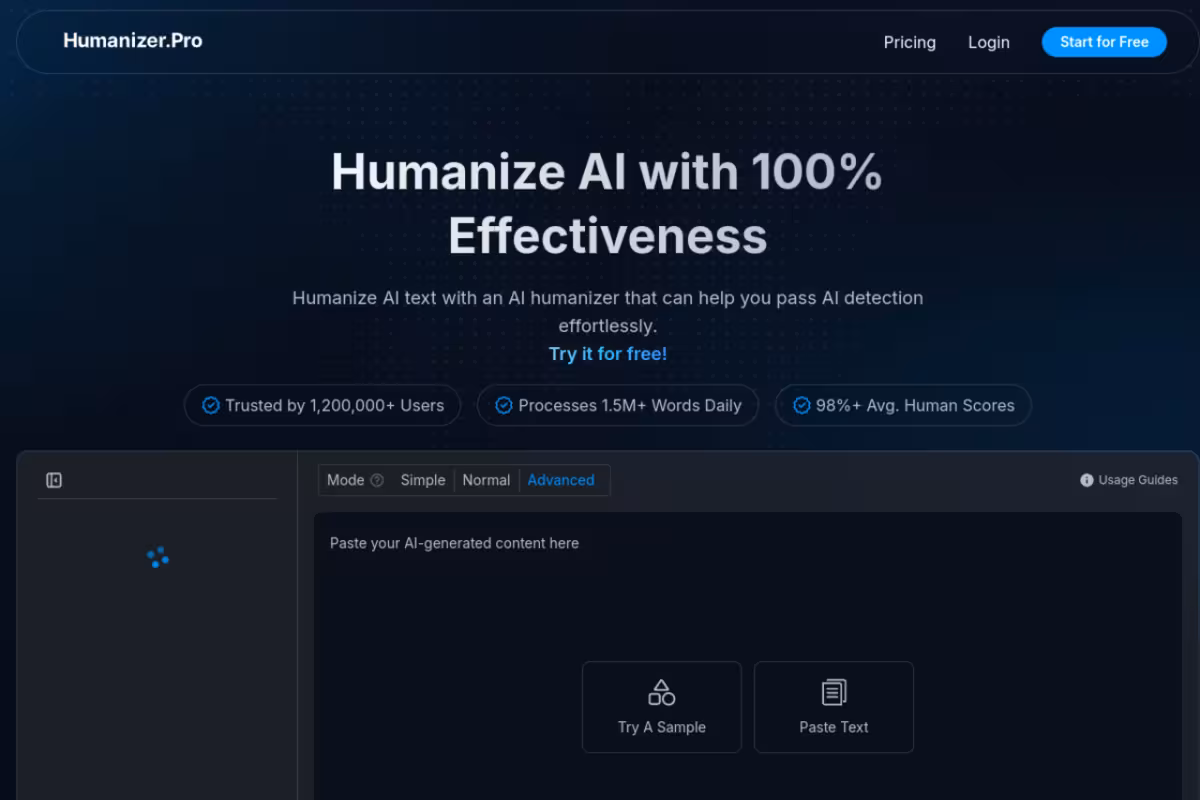Click into the Paste your AI-generated content text area

point(748,656)
